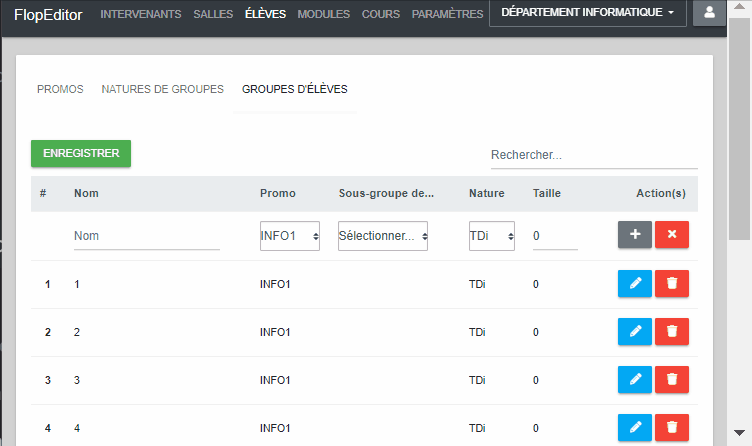Click Sous-groupe de... column header

386,193
